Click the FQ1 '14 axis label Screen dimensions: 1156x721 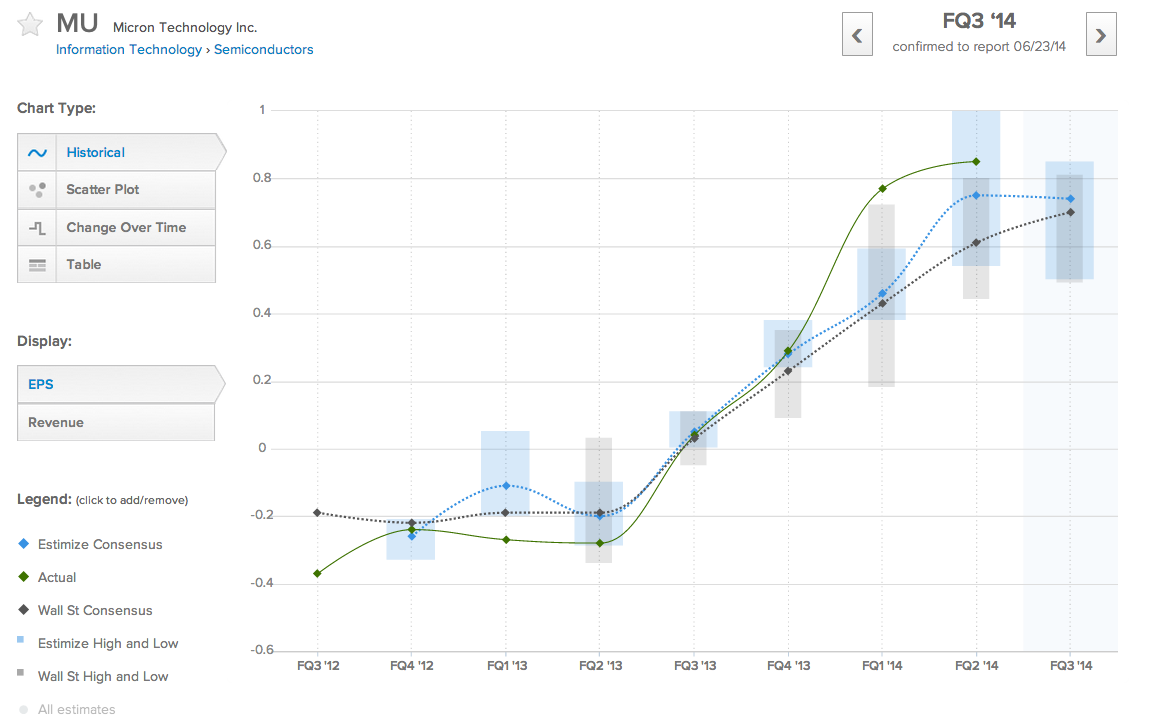(x=882, y=666)
